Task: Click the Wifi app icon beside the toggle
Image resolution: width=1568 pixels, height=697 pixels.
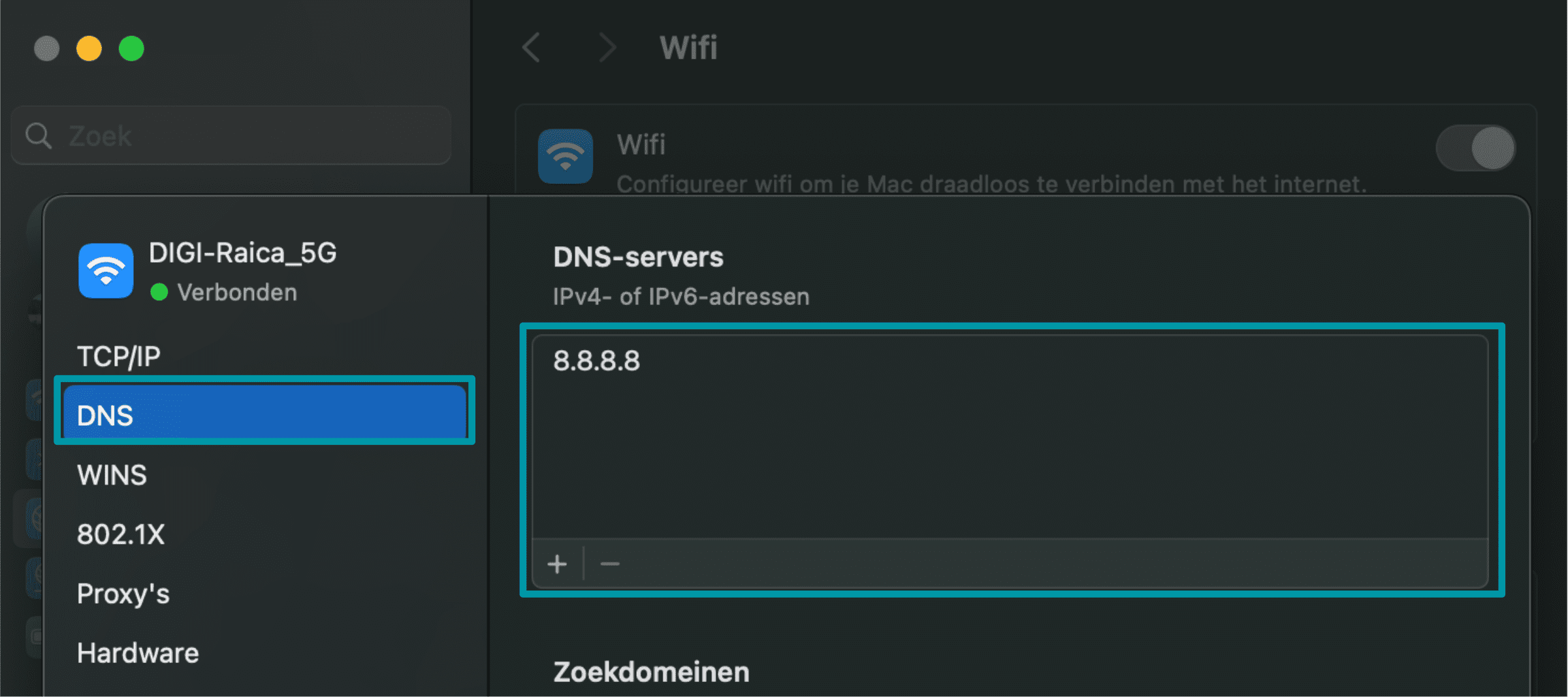Action: click(566, 156)
